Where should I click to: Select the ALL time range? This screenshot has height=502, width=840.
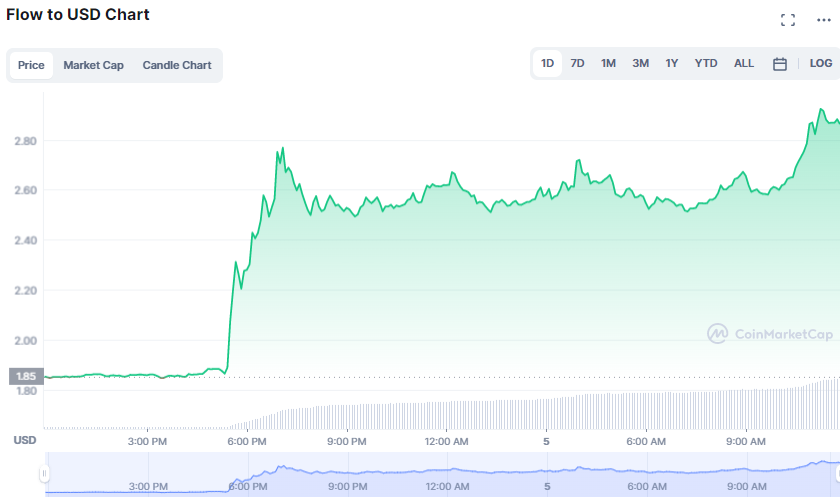pos(744,64)
